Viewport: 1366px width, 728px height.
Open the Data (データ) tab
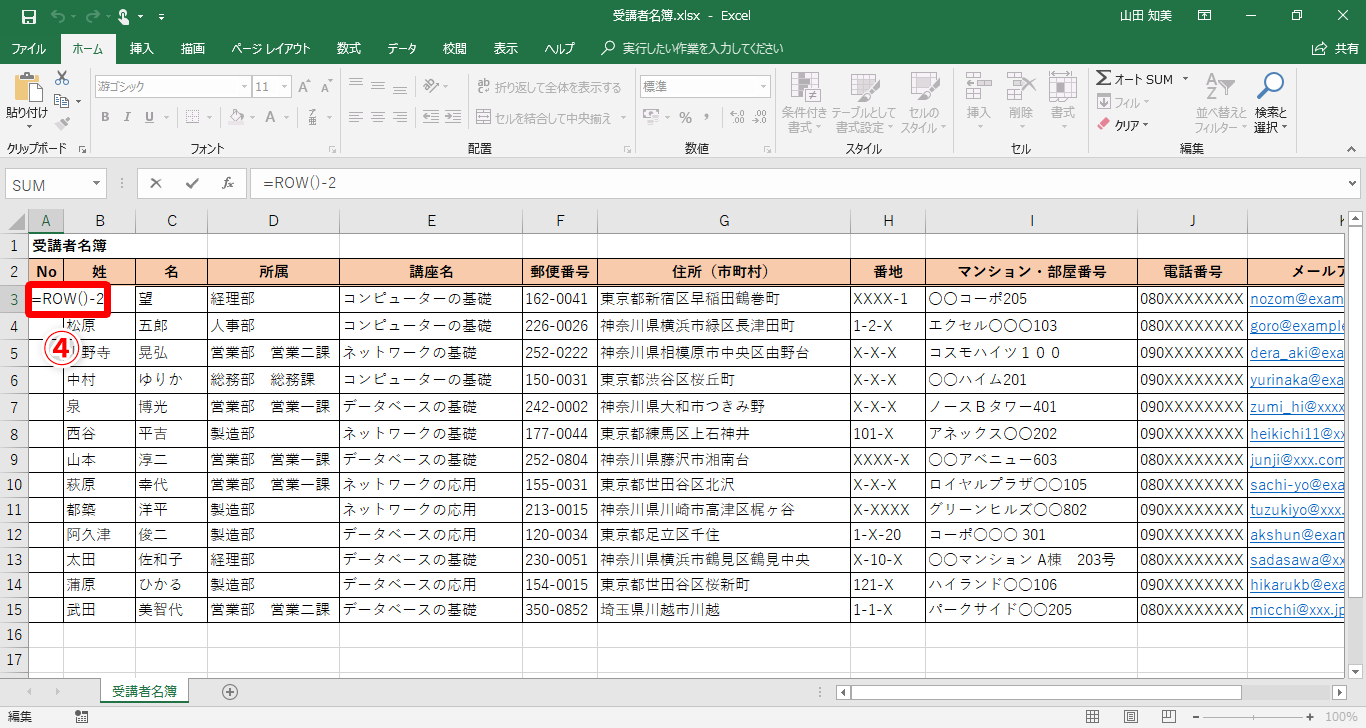pyautogui.click(x=402, y=48)
